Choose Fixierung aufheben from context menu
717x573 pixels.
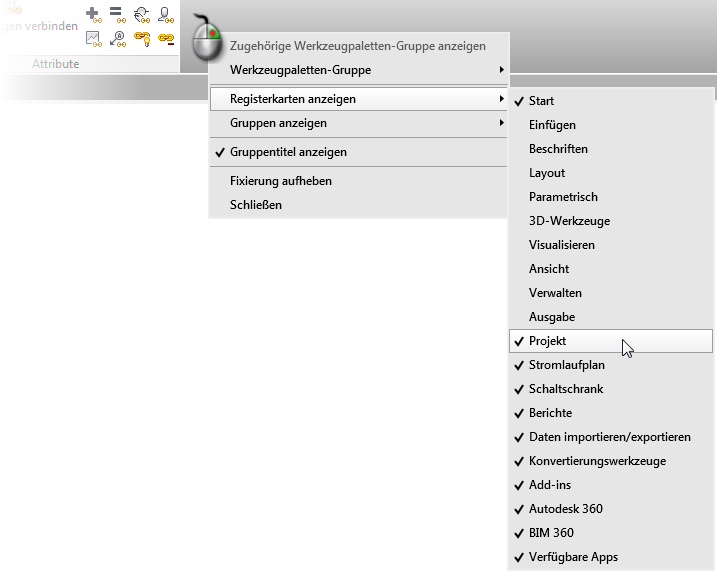(358, 181)
